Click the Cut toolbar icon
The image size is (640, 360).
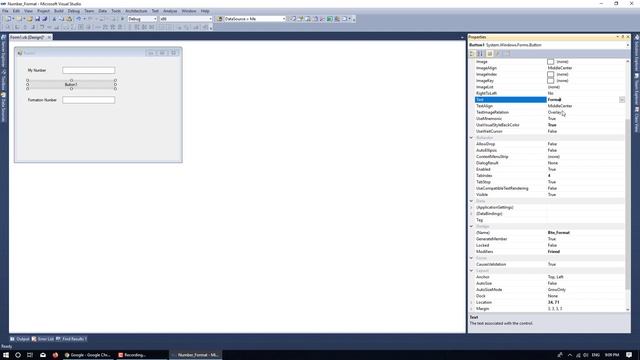(x=54, y=19)
